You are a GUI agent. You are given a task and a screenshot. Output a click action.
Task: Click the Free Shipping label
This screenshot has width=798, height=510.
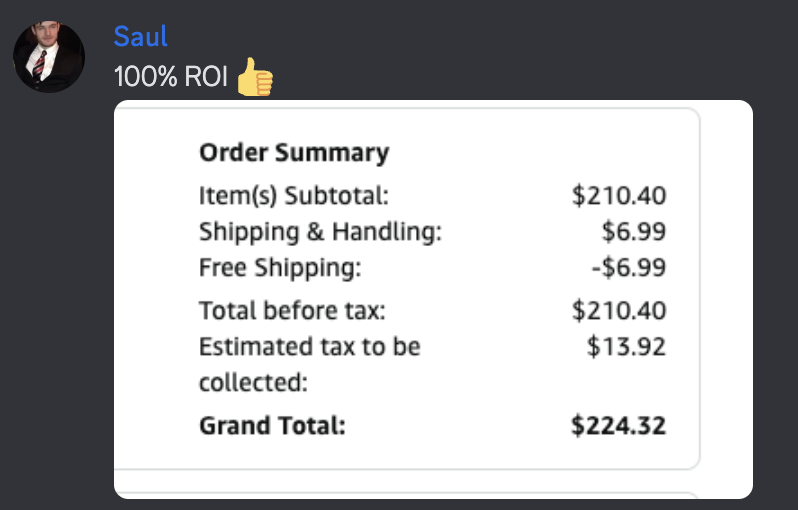279,268
